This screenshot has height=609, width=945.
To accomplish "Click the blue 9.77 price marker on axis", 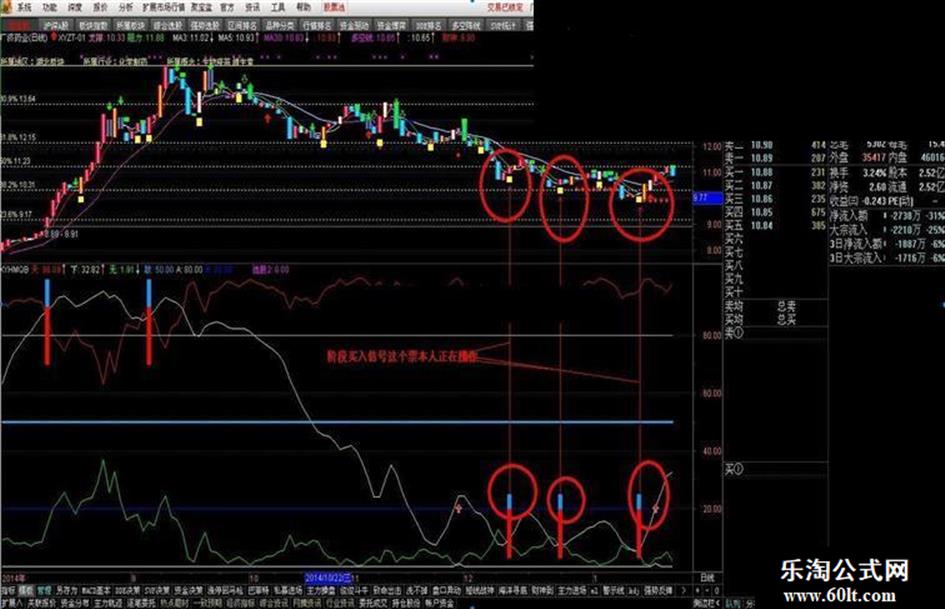I will point(708,198).
